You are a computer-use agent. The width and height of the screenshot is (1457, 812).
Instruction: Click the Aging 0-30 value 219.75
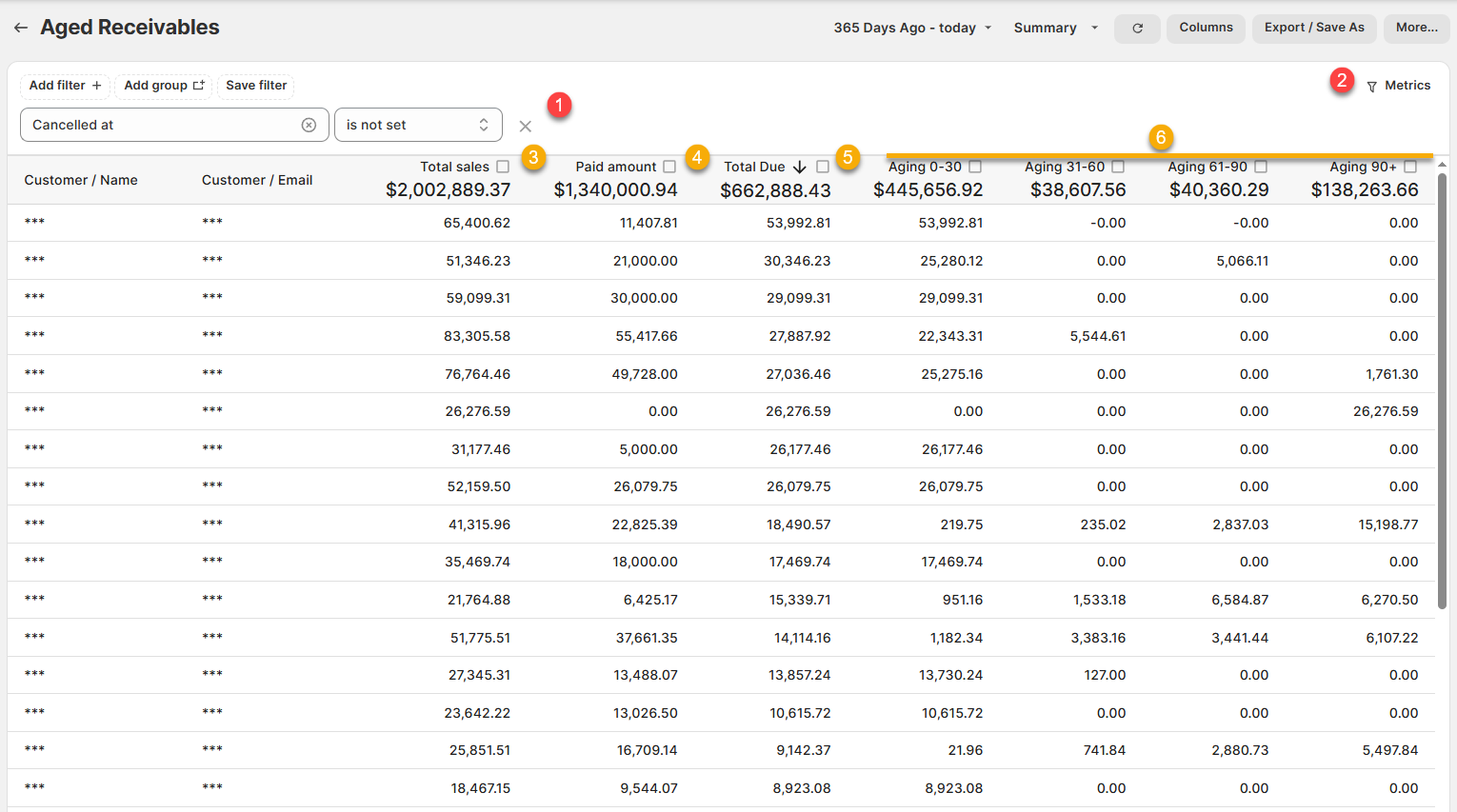coord(962,525)
